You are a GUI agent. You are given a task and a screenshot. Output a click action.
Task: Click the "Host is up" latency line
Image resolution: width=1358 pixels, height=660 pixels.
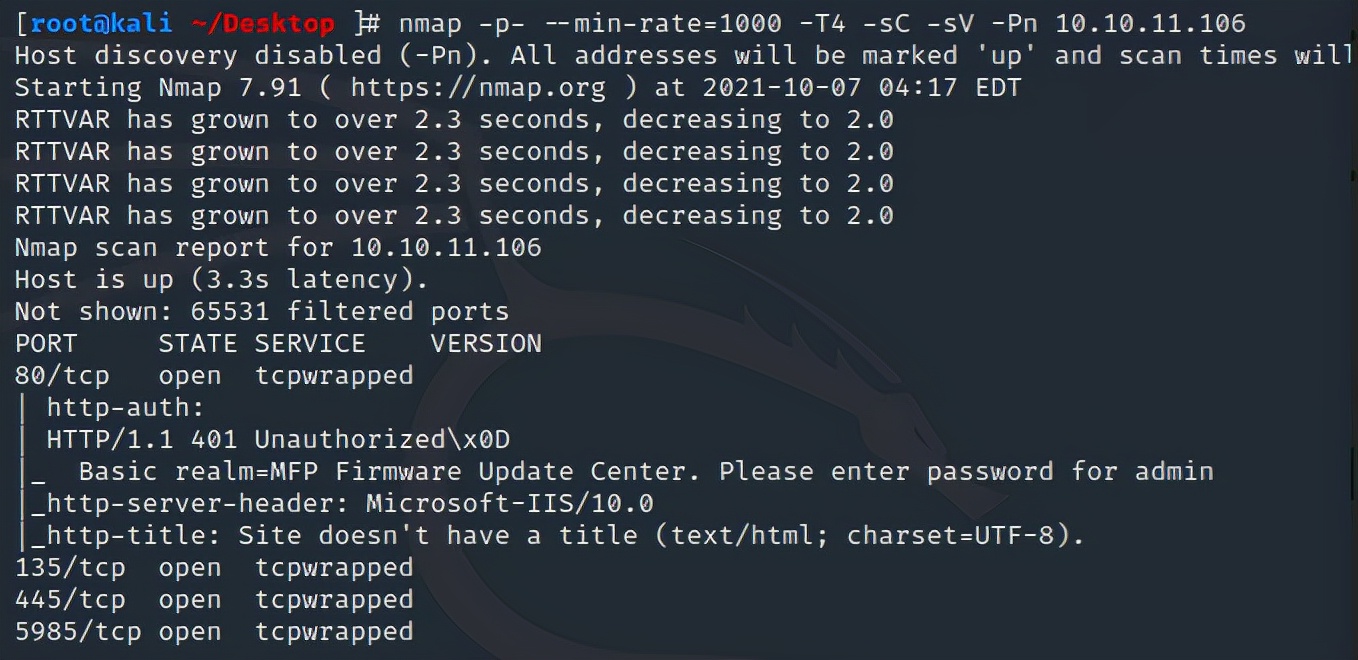[x=222, y=279]
